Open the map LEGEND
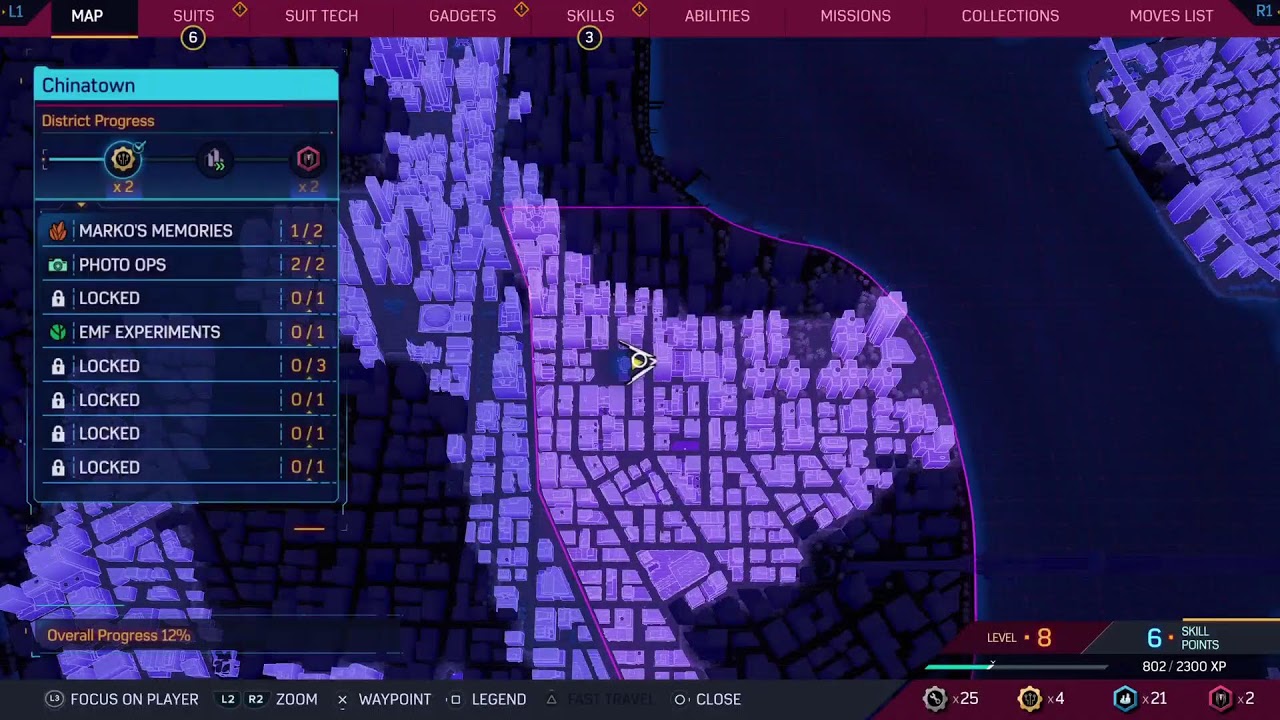 pyautogui.click(x=486, y=699)
